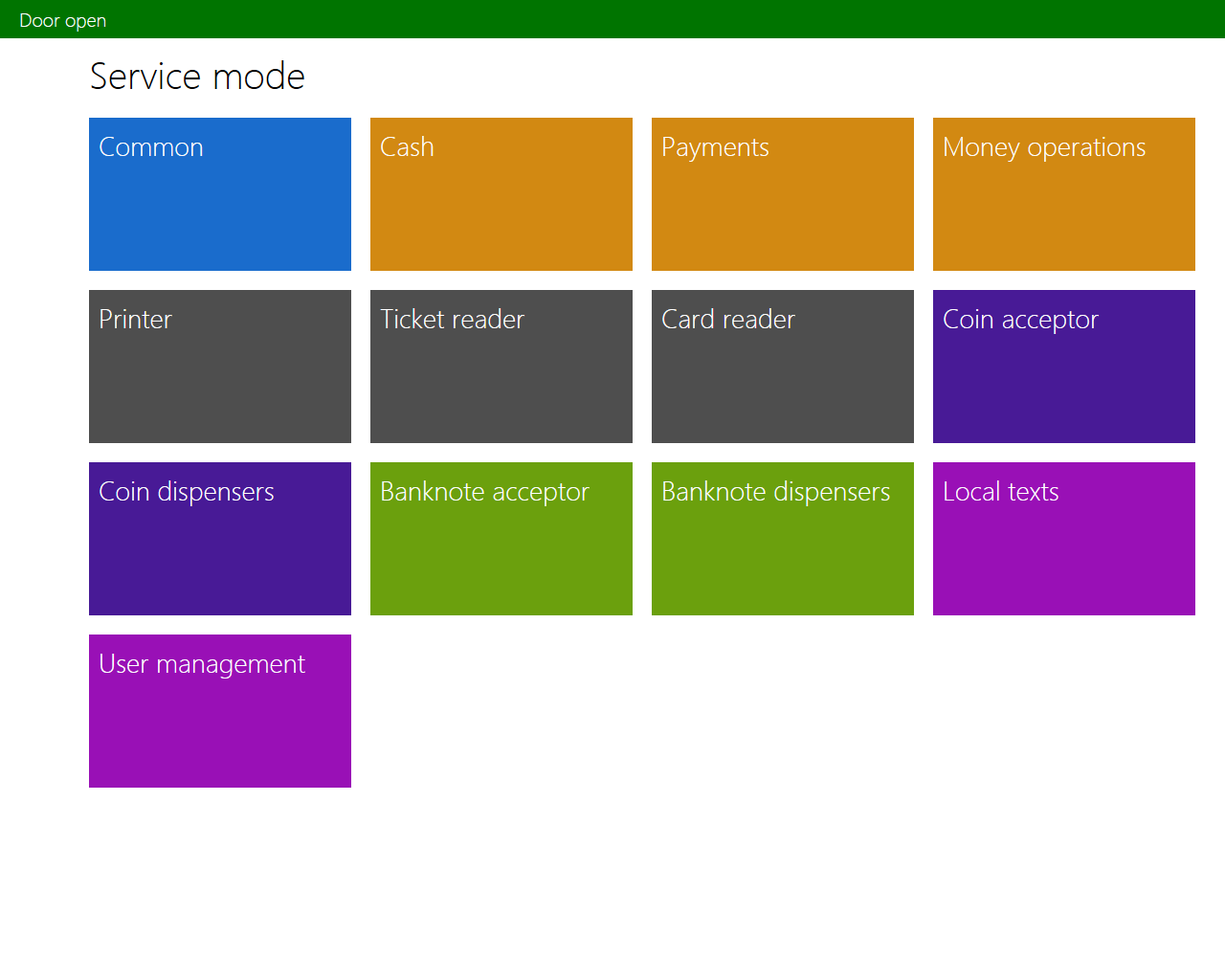Screen dimensions: 1225x980
Task: Open the Banknote acceptor tile
Action: coord(501,539)
